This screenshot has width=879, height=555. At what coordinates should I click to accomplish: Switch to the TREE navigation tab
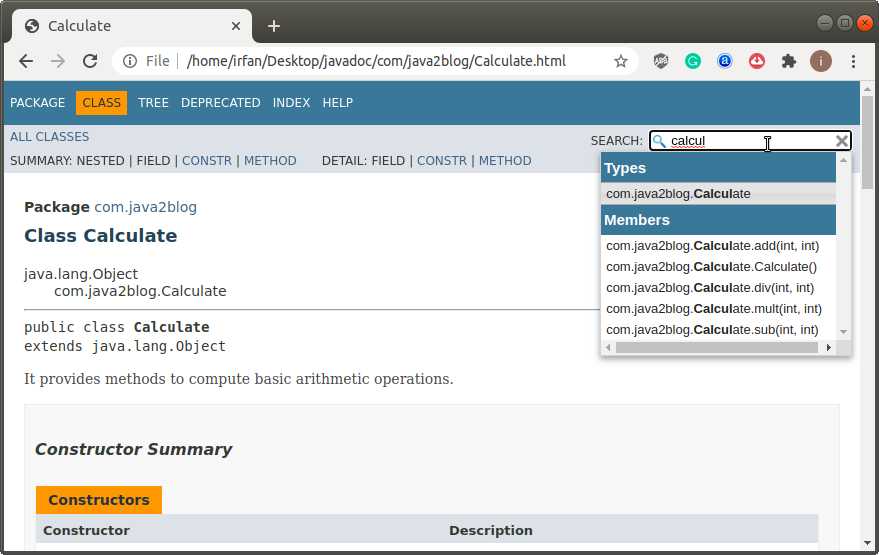click(153, 103)
